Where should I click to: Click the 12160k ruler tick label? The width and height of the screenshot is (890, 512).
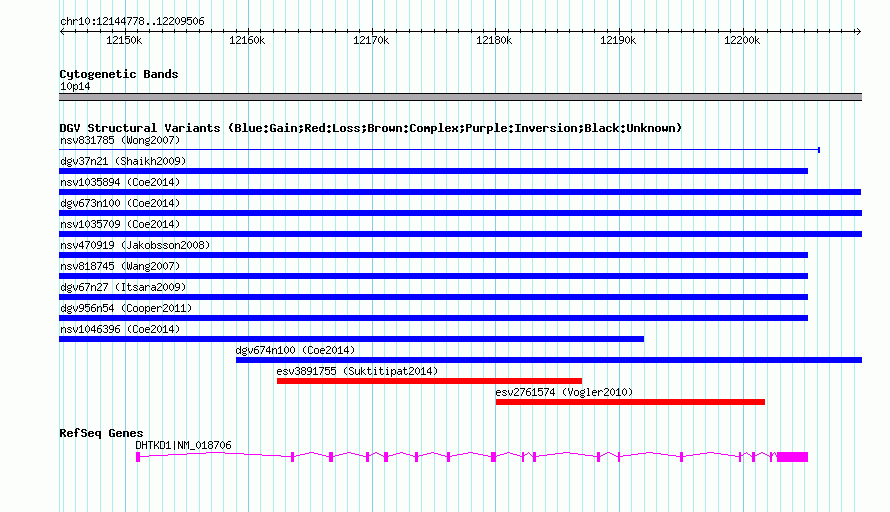pyautogui.click(x=247, y=40)
